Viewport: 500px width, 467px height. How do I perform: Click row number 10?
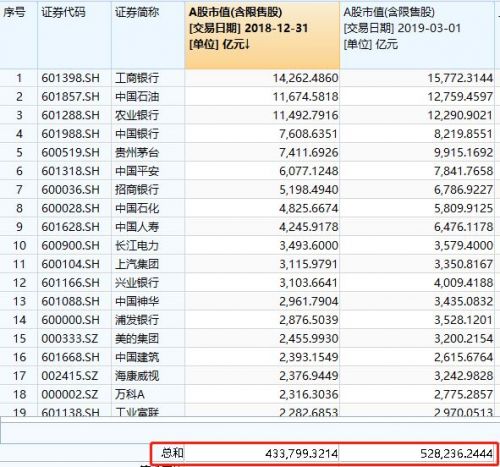tap(19, 246)
